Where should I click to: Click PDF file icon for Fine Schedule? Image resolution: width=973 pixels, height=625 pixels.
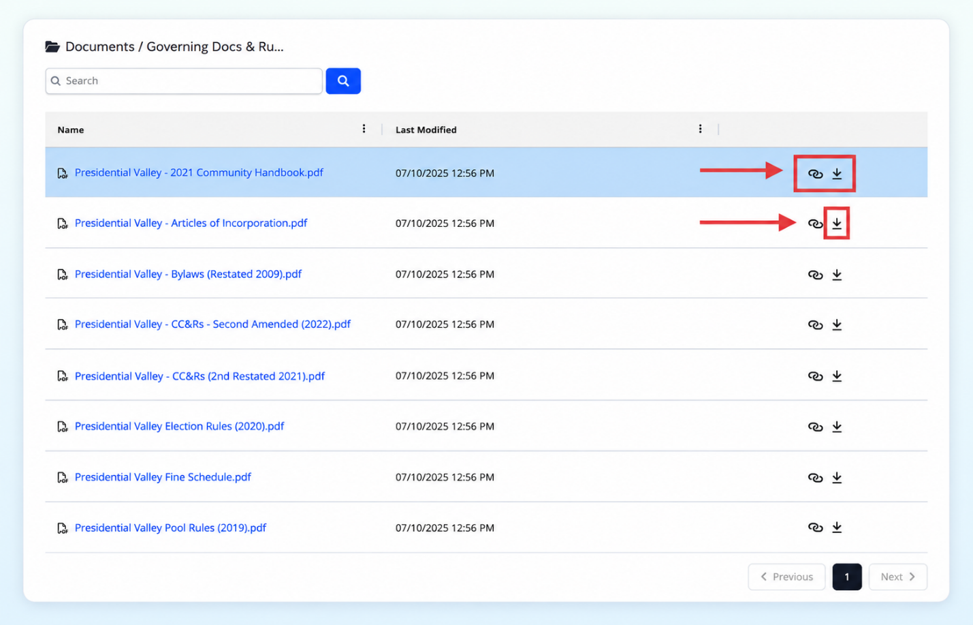[62, 477]
